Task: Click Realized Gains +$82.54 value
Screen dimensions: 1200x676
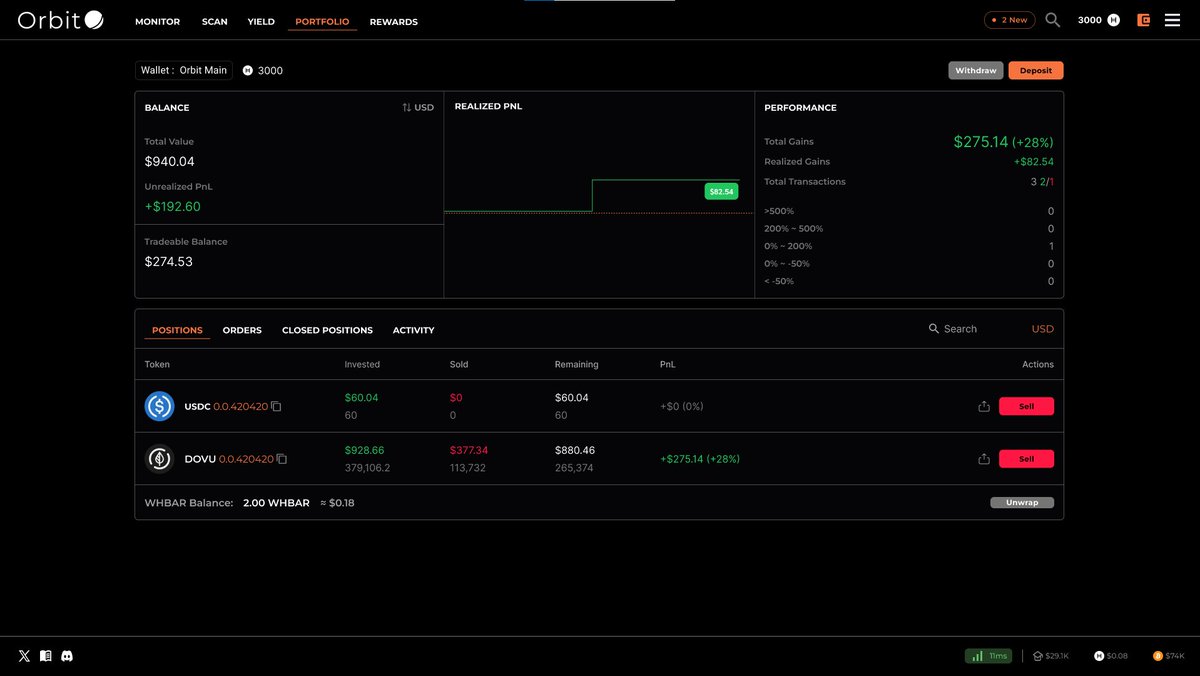Action: (1033, 162)
